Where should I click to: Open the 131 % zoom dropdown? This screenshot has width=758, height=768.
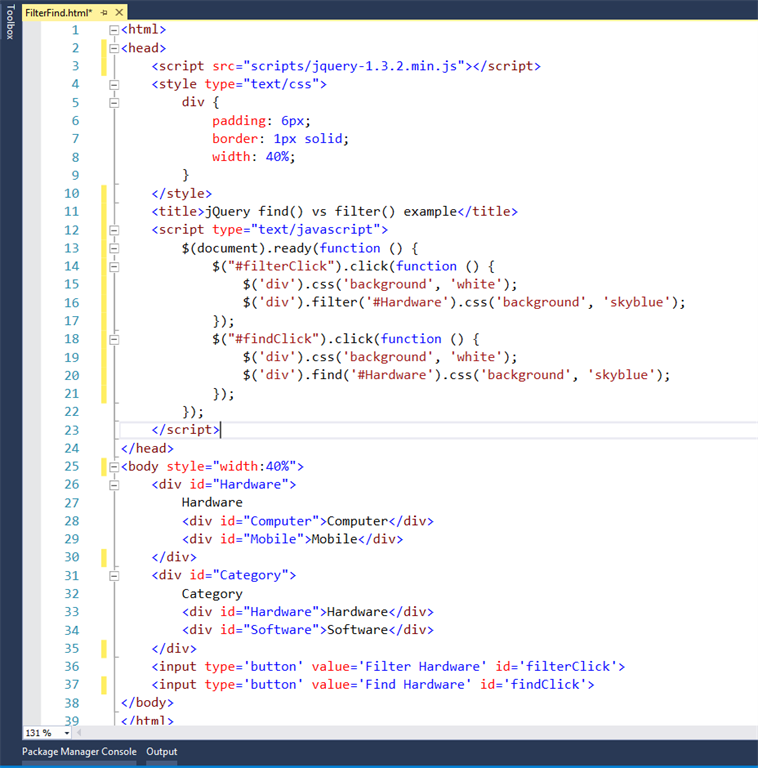(x=67, y=733)
